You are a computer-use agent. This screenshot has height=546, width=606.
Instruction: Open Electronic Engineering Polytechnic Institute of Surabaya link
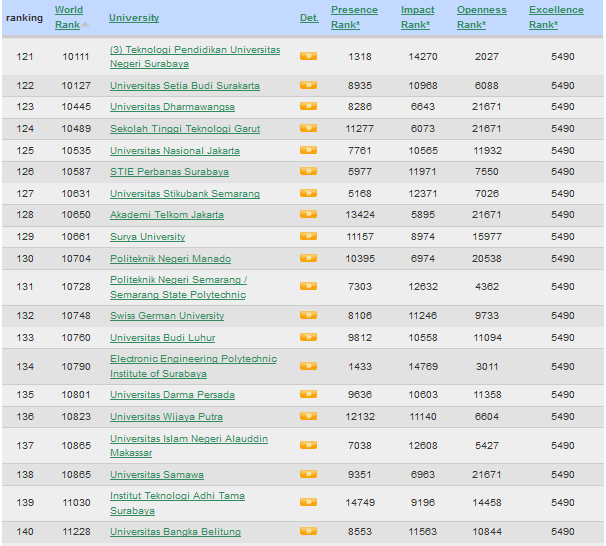tap(193, 366)
